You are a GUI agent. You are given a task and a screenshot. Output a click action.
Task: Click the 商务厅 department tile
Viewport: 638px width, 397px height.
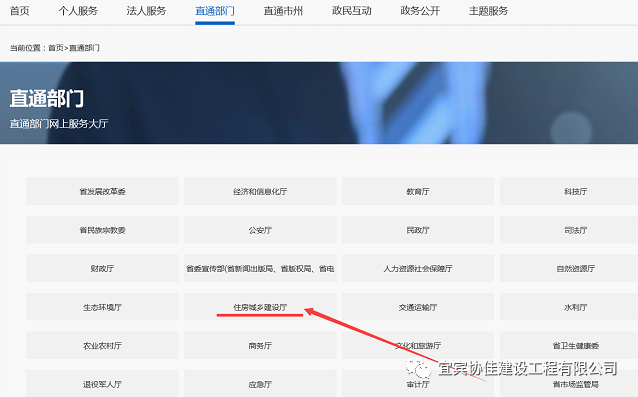(260, 345)
